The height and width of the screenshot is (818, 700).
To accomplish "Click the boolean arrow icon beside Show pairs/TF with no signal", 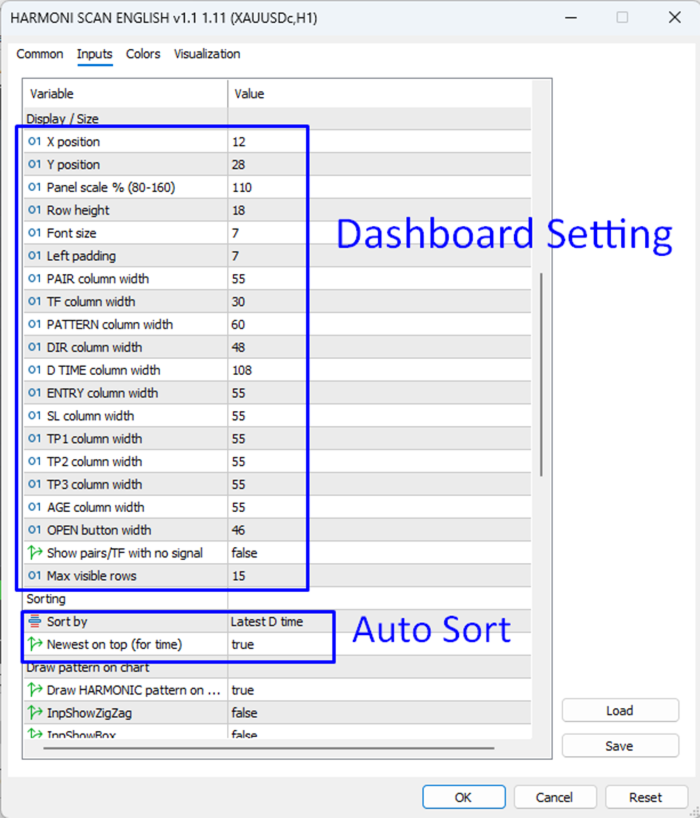I will point(35,552).
